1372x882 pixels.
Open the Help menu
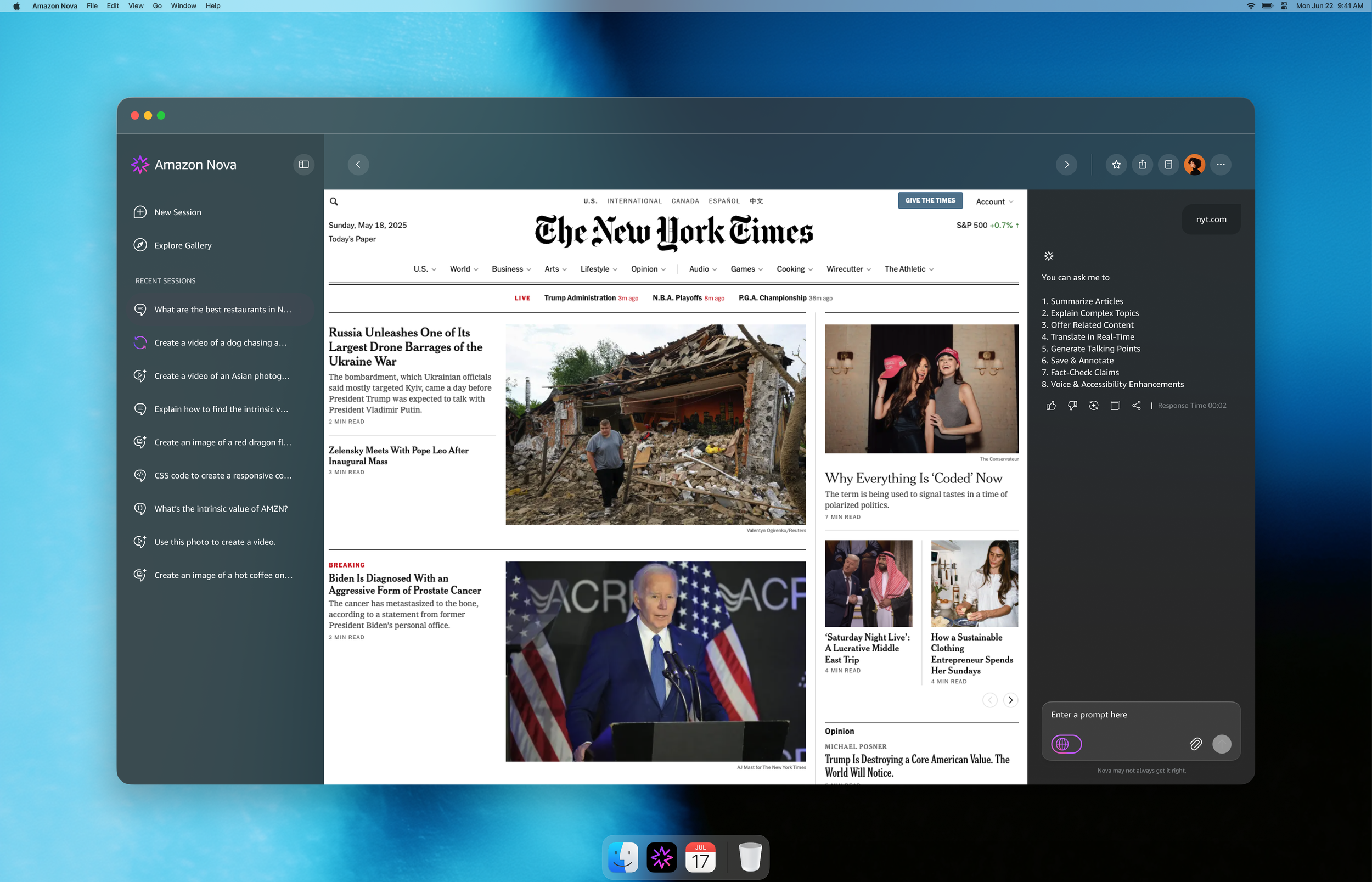pos(213,5)
